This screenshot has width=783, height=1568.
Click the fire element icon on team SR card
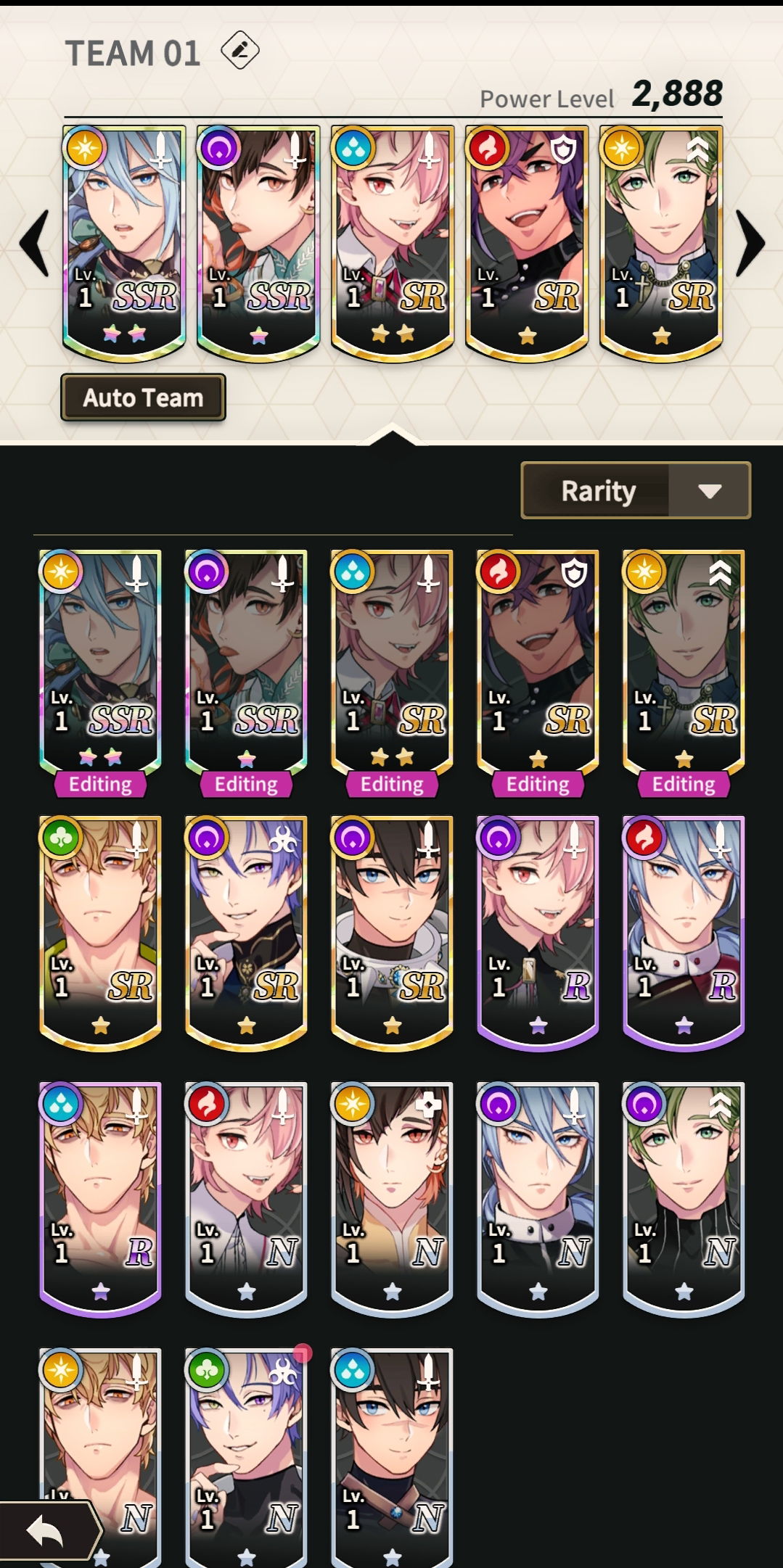coord(487,148)
